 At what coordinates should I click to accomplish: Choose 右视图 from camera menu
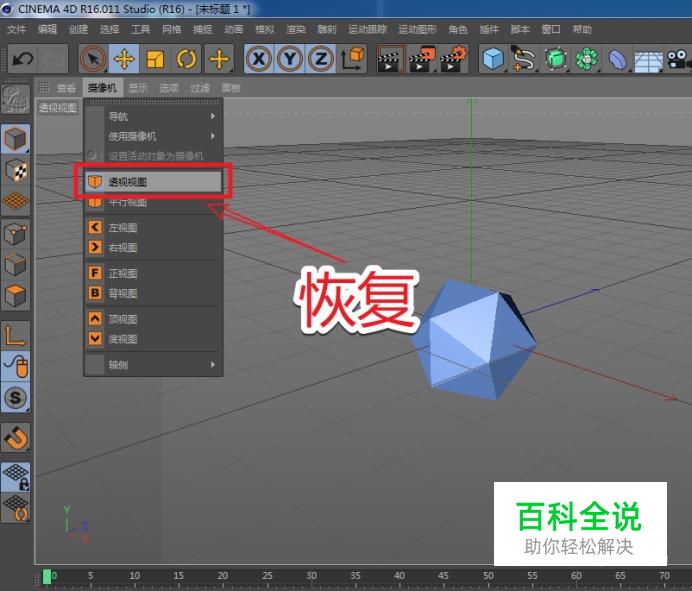pyautogui.click(x=153, y=248)
